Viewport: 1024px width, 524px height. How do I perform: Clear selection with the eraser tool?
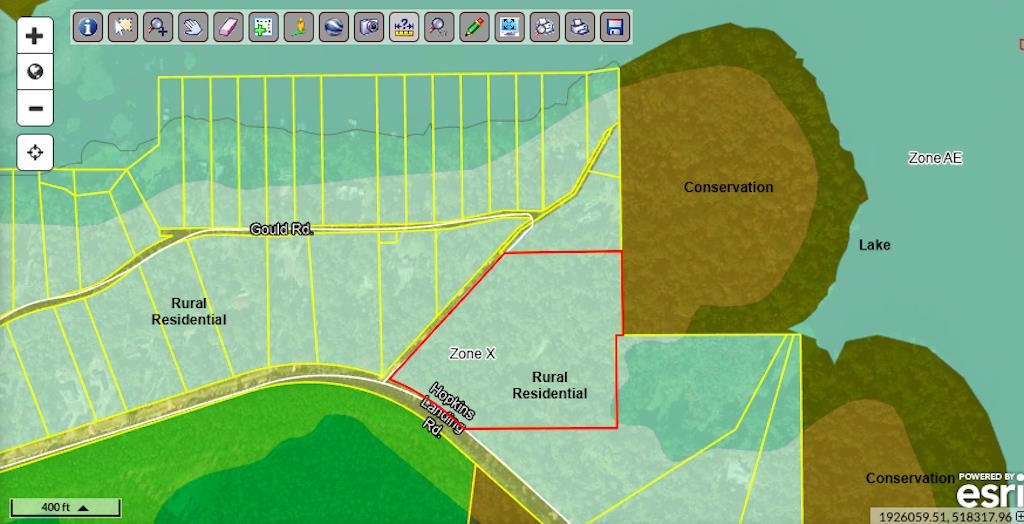[228, 27]
